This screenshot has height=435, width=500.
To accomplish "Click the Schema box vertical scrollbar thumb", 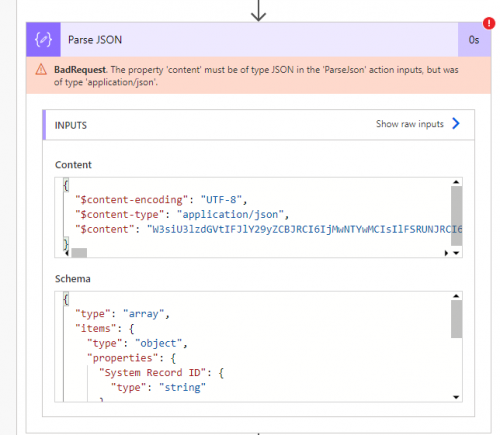I will (x=456, y=319).
